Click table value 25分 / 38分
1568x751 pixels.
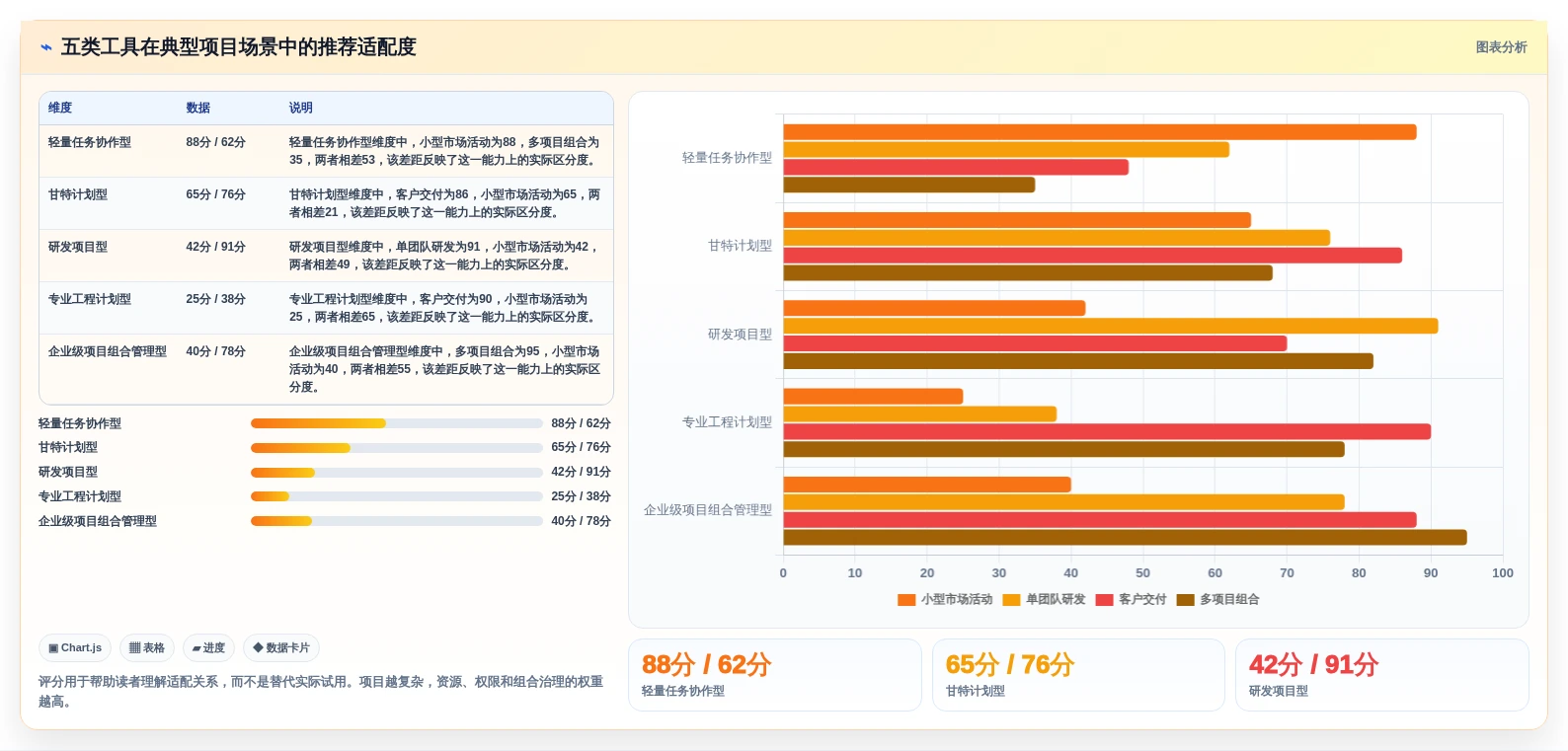pyautogui.click(x=216, y=299)
